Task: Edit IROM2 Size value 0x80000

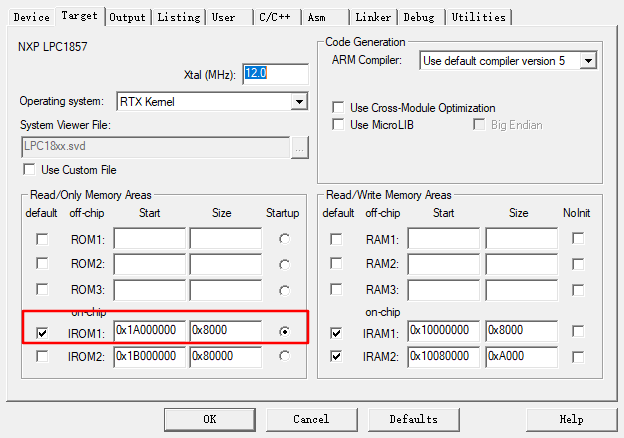Action: [226, 357]
